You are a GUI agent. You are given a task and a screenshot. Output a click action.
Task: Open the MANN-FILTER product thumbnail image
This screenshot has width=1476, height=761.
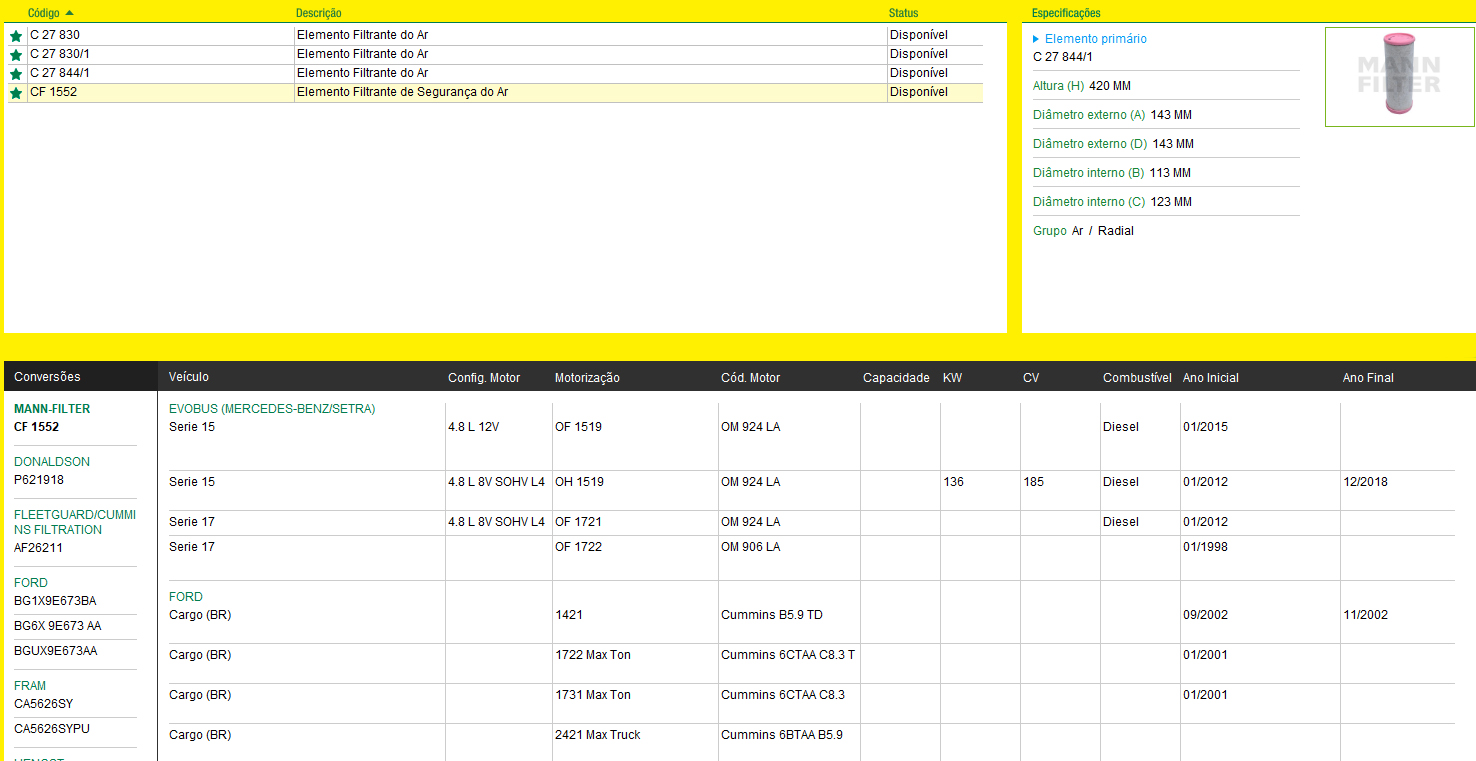pyautogui.click(x=1399, y=77)
